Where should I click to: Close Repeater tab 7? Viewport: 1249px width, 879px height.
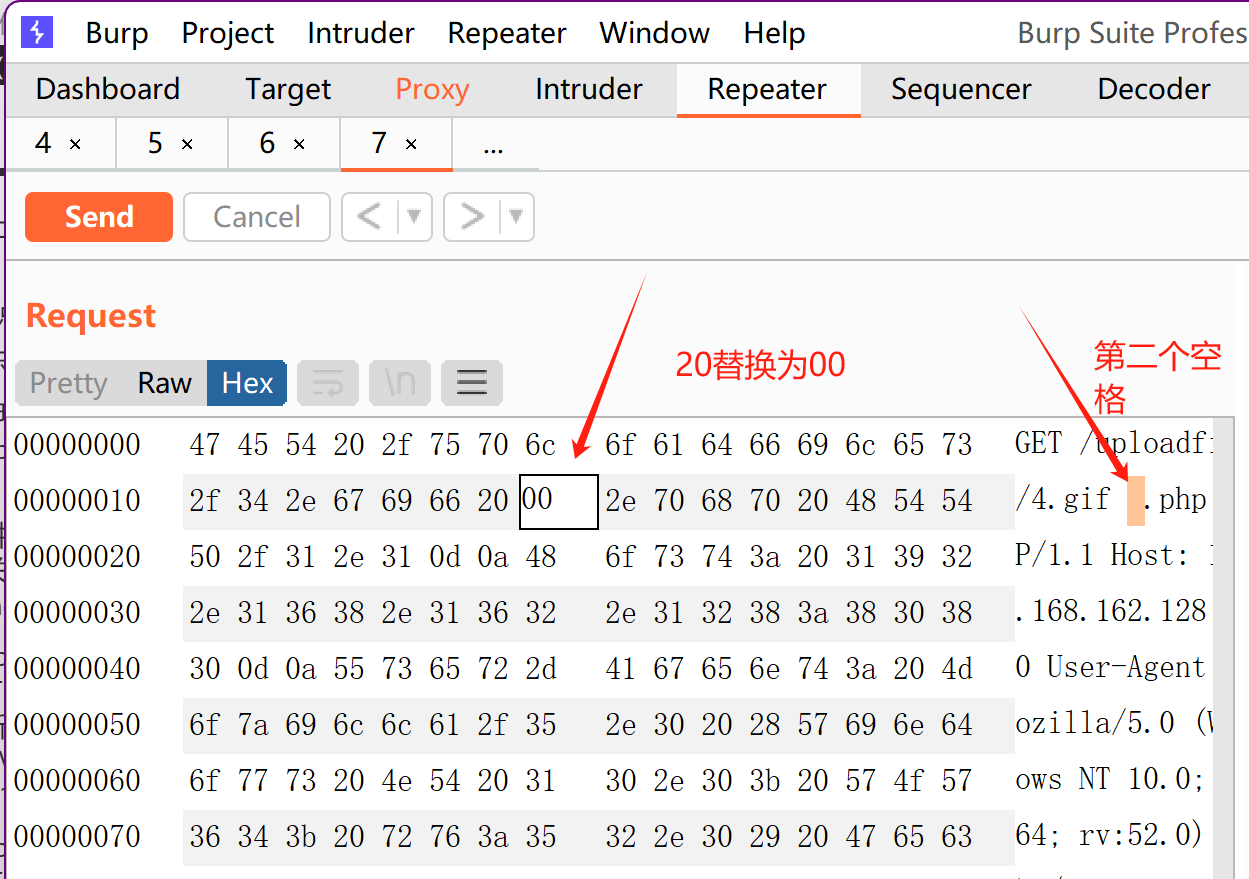click(x=411, y=145)
